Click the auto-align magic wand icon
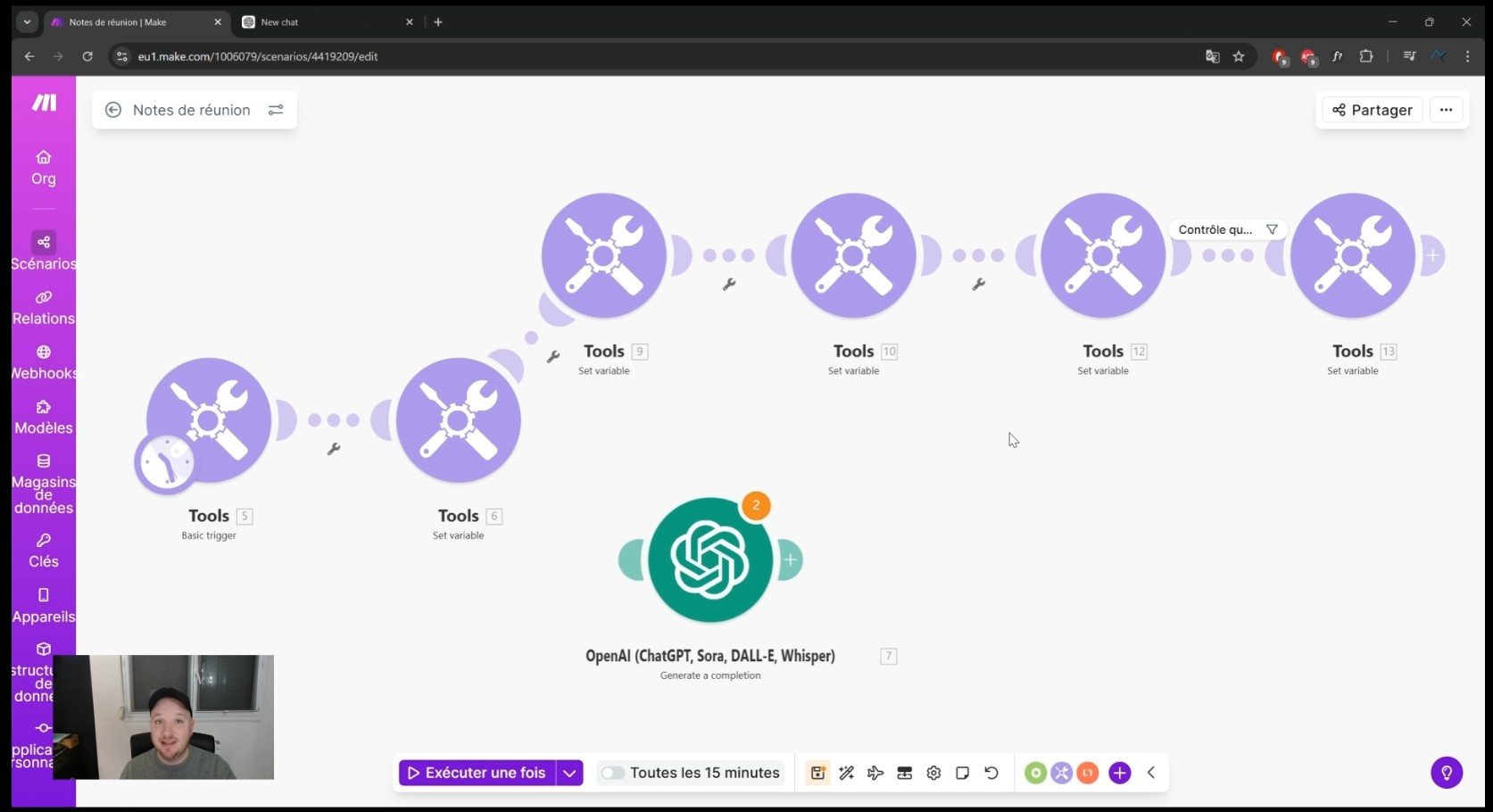Image resolution: width=1493 pixels, height=812 pixels. coord(847,773)
